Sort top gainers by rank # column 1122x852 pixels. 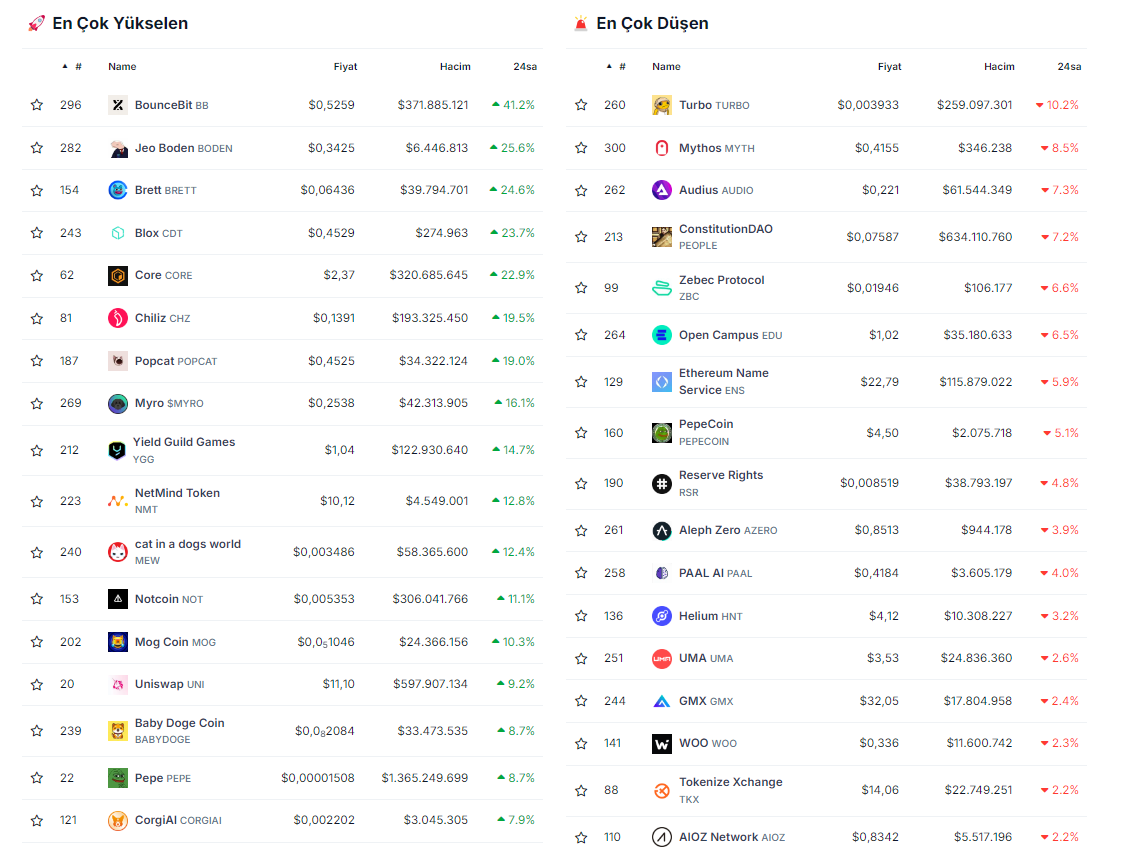pos(77,67)
